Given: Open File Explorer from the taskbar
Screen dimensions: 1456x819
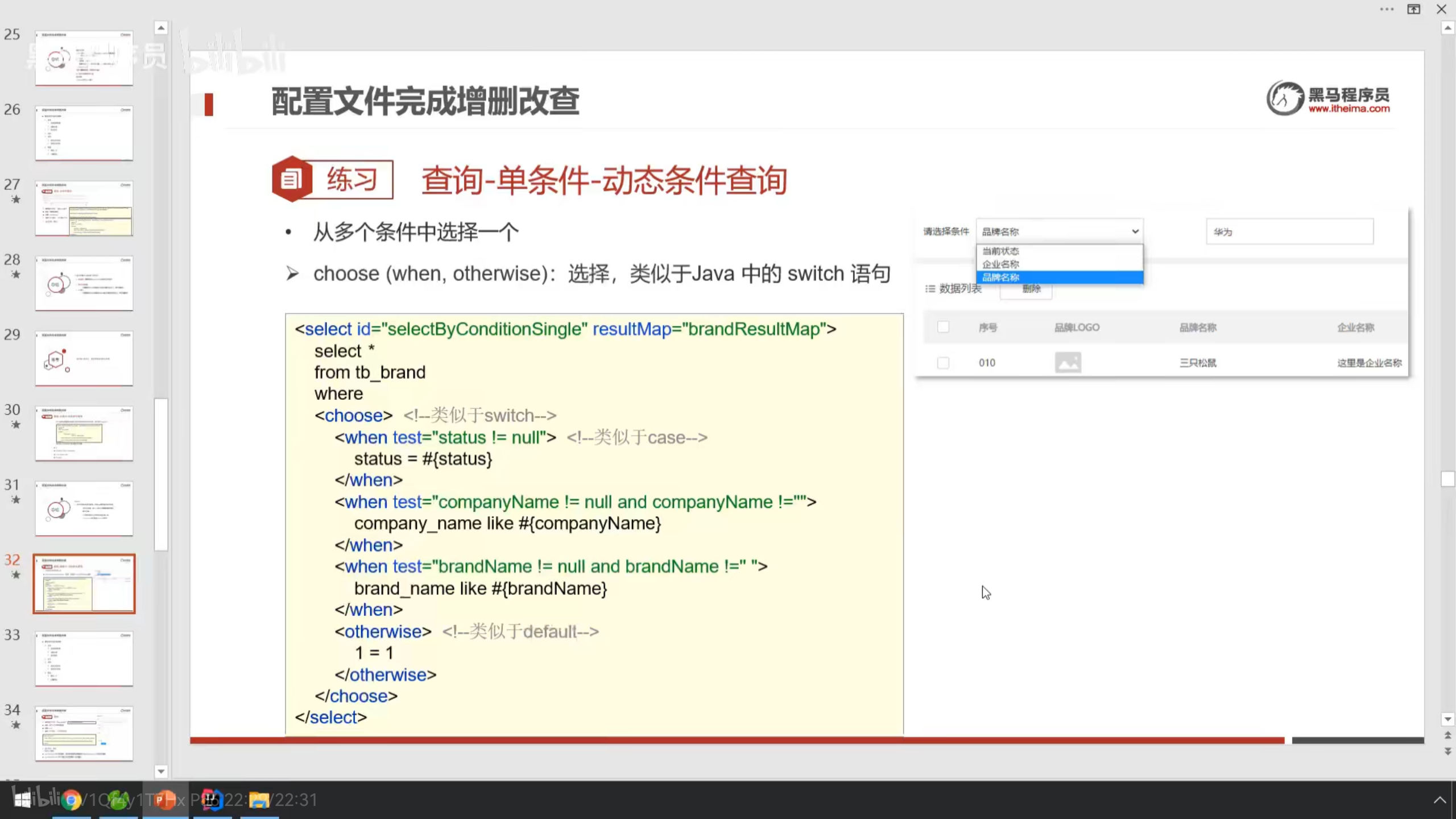Looking at the screenshot, I should point(259,800).
